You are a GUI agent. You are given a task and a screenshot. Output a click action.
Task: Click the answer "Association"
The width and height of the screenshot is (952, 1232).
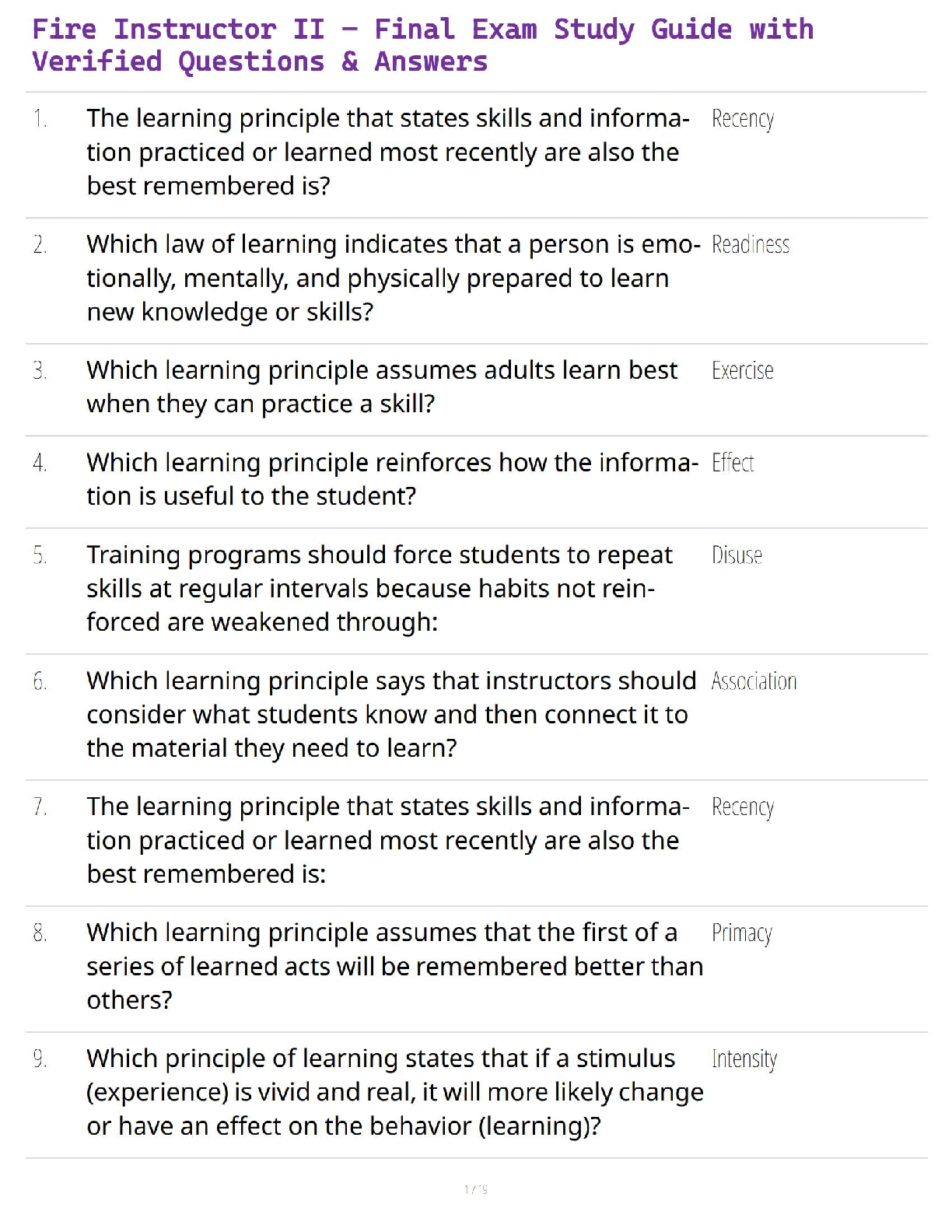(x=754, y=681)
